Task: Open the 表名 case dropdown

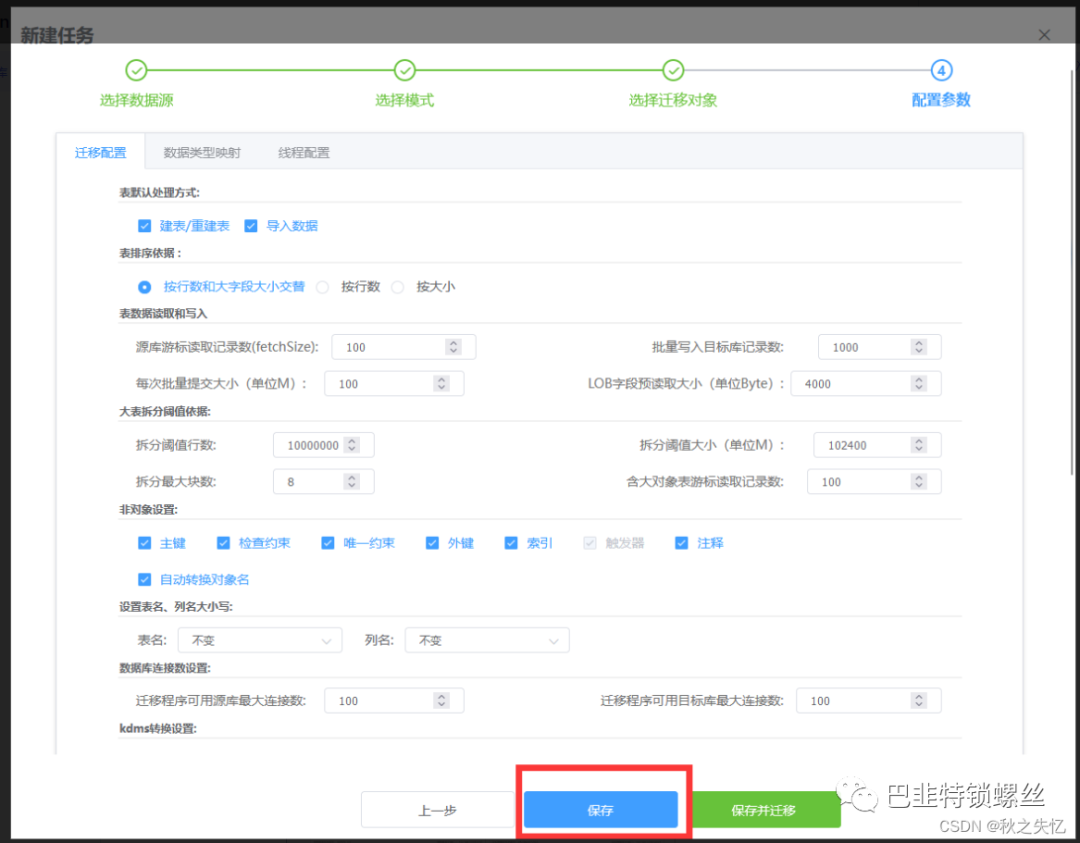Action: click(260, 640)
